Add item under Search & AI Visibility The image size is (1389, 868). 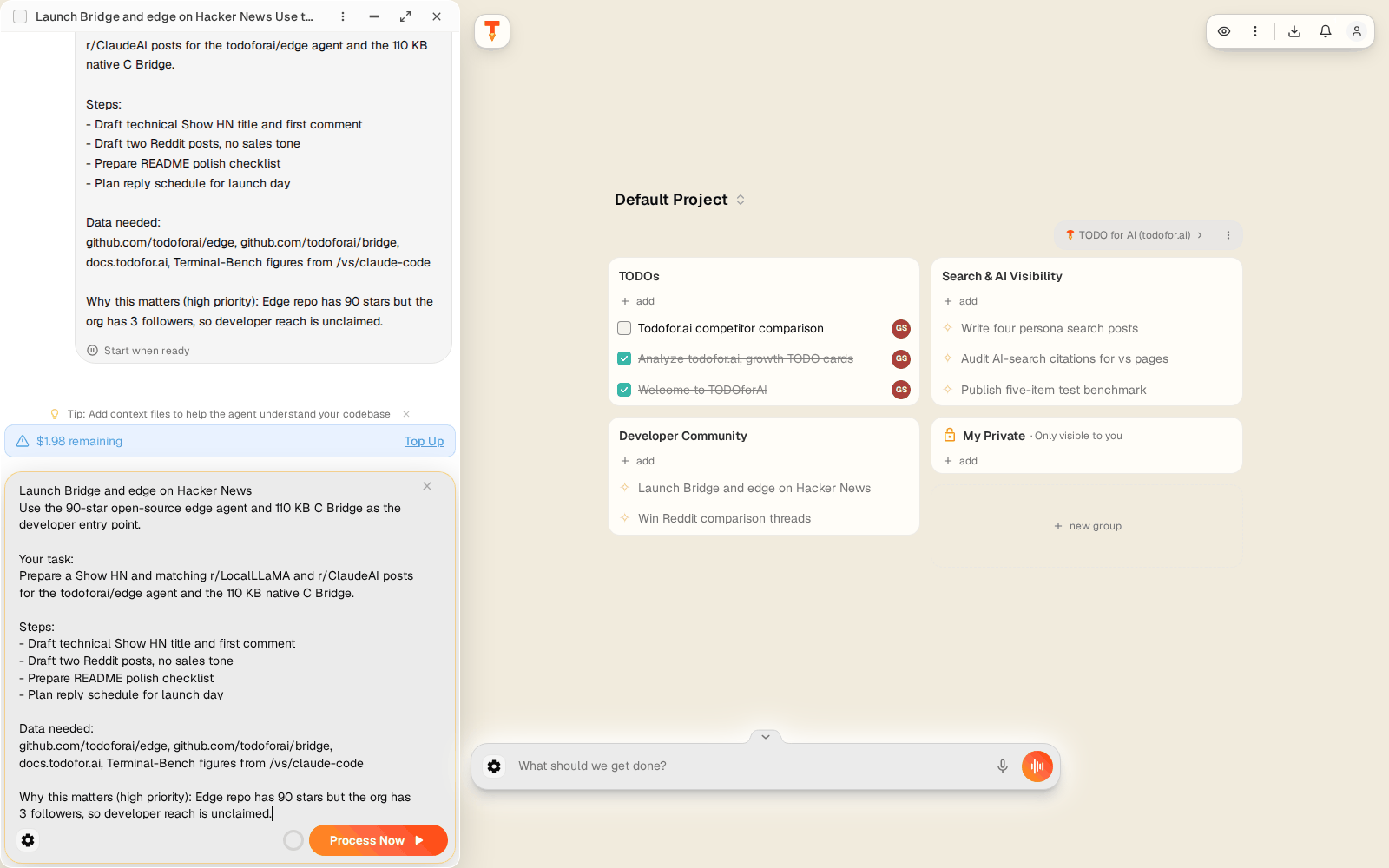point(961,301)
